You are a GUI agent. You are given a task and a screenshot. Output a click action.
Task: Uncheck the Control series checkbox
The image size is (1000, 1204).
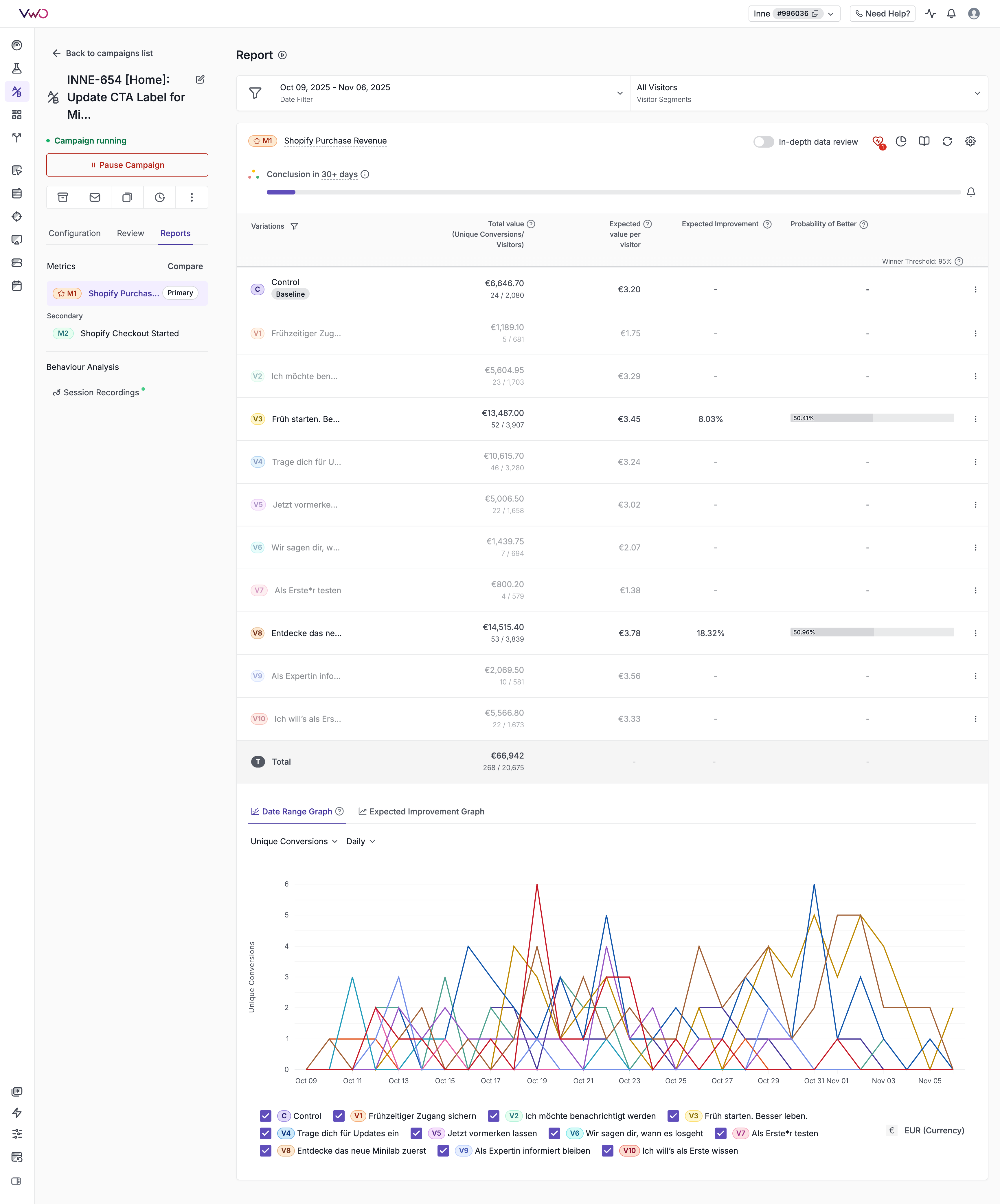click(x=265, y=1116)
